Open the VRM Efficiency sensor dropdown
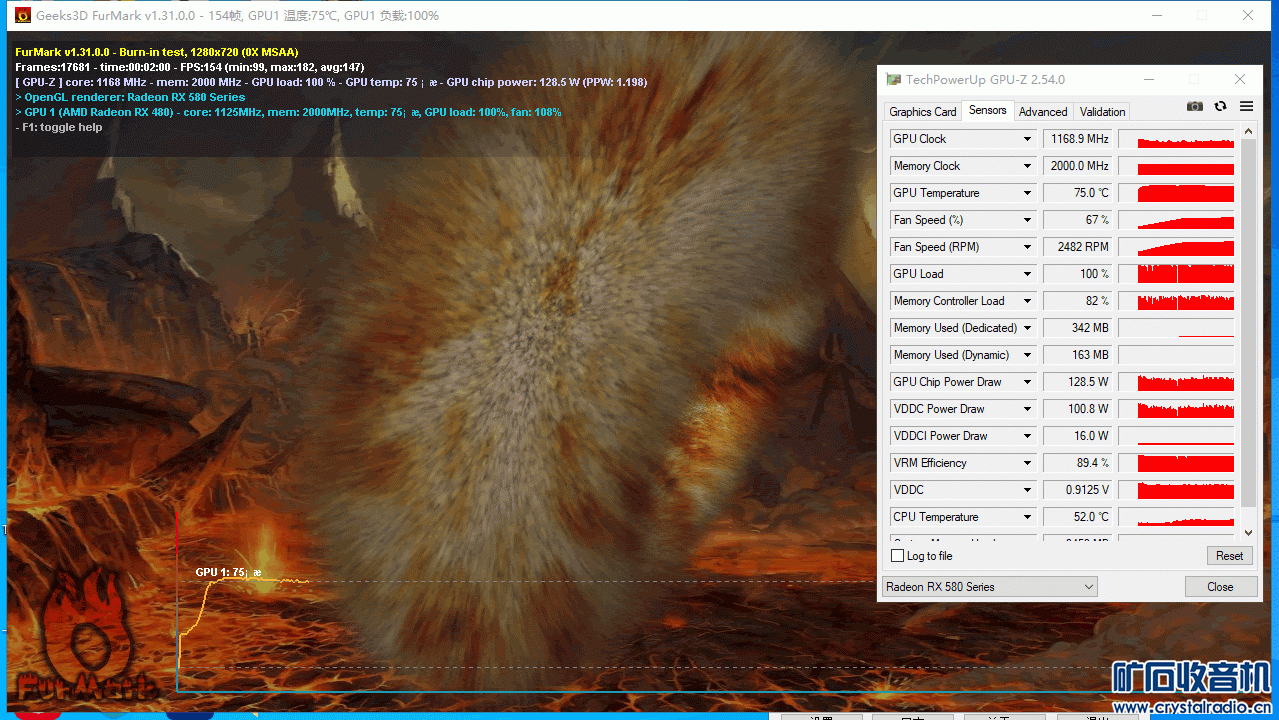 pyautogui.click(x=1027, y=463)
